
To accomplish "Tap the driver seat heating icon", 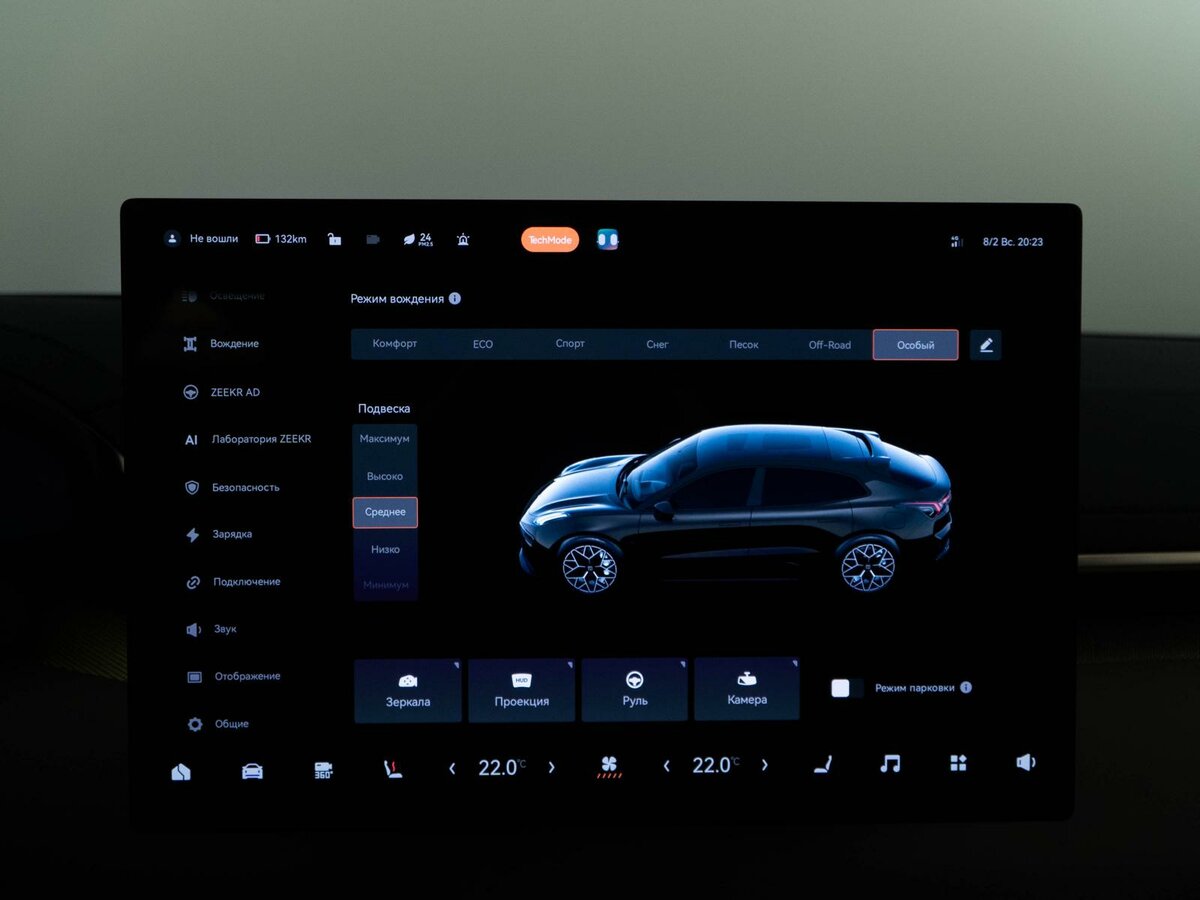I will pyautogui.click(x=394, y=769).
